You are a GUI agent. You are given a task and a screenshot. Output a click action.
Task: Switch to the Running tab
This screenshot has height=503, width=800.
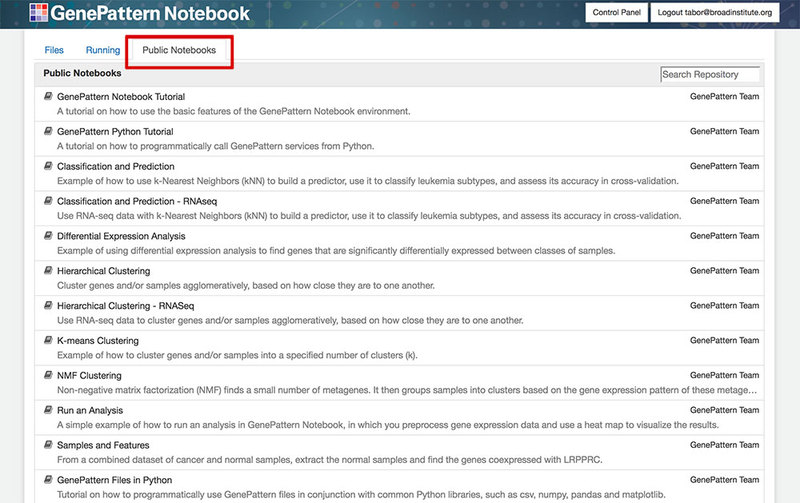pos(103,50)
